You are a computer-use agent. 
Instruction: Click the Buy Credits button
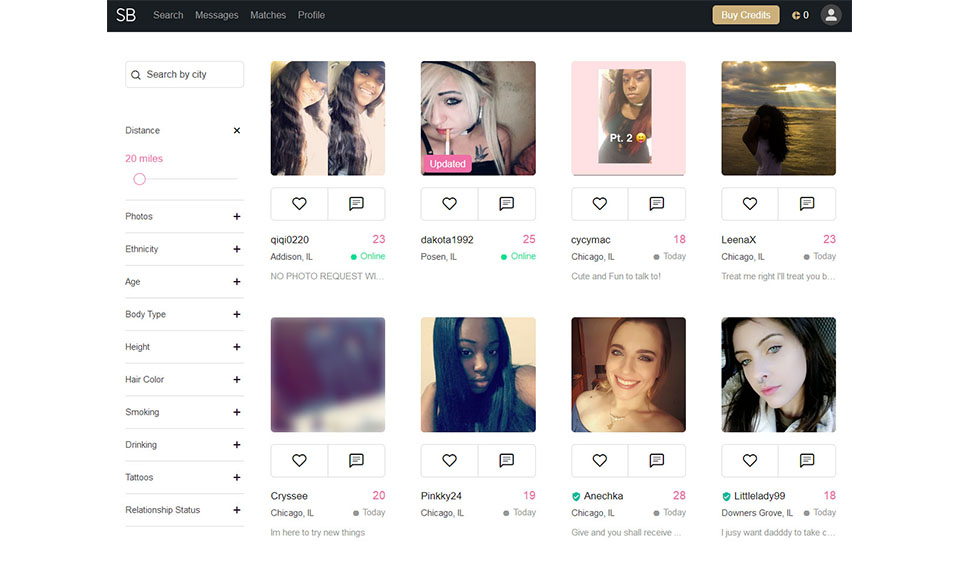[x=745, y=15]
